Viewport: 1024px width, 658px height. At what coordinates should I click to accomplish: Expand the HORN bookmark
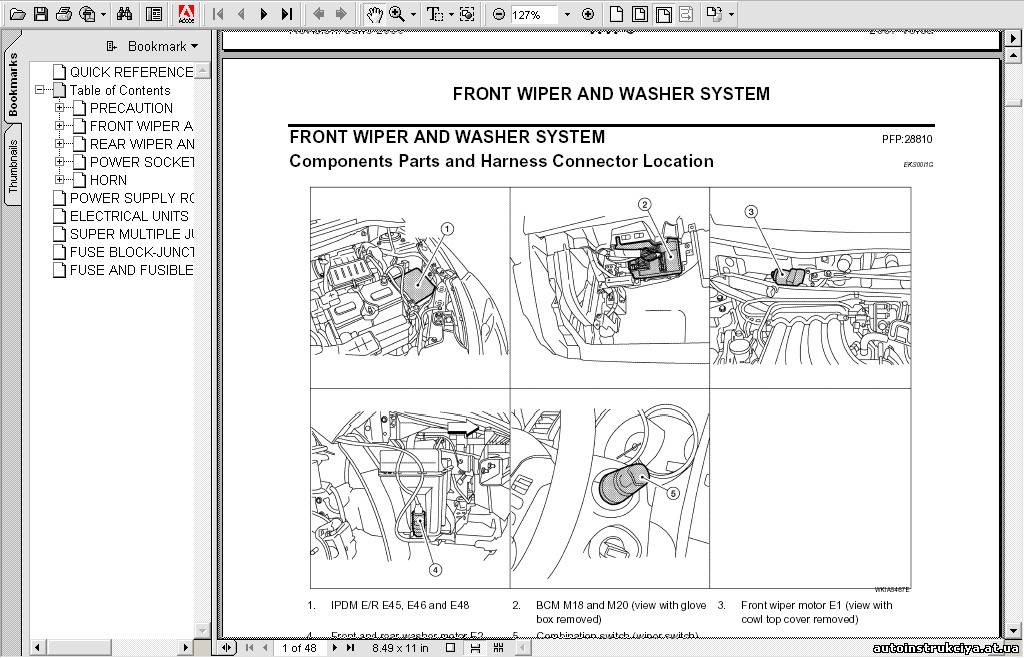pyautogui.click(x=60, y=180)
